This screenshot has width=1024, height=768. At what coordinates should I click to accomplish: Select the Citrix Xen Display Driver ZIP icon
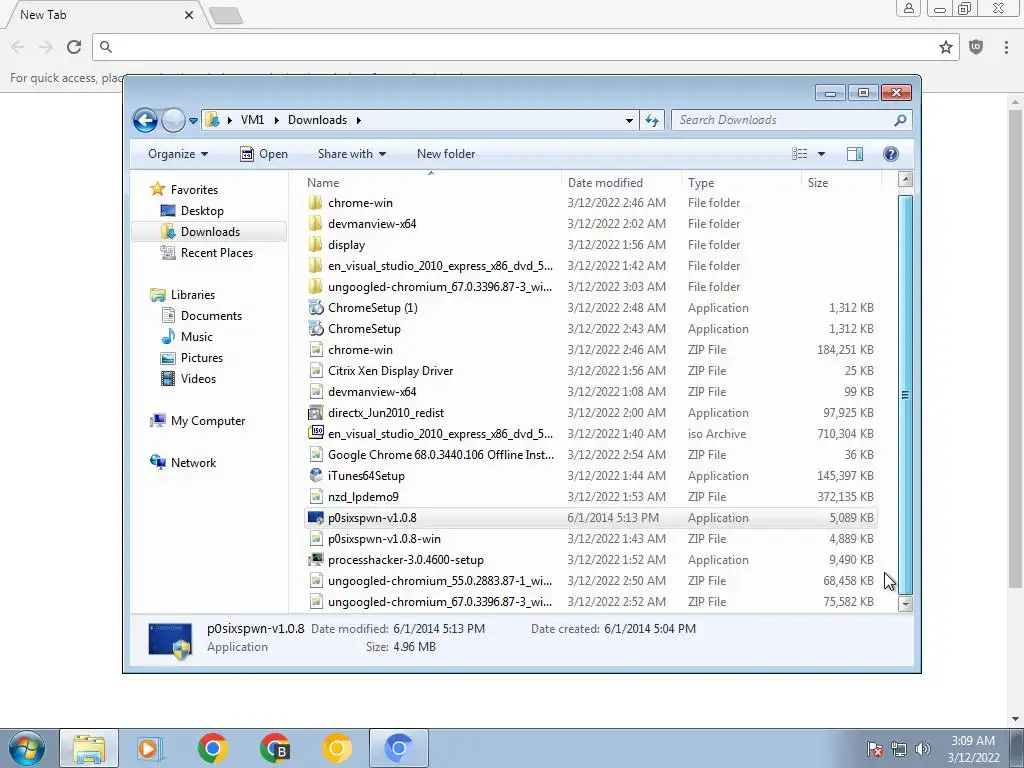point(315,371)
